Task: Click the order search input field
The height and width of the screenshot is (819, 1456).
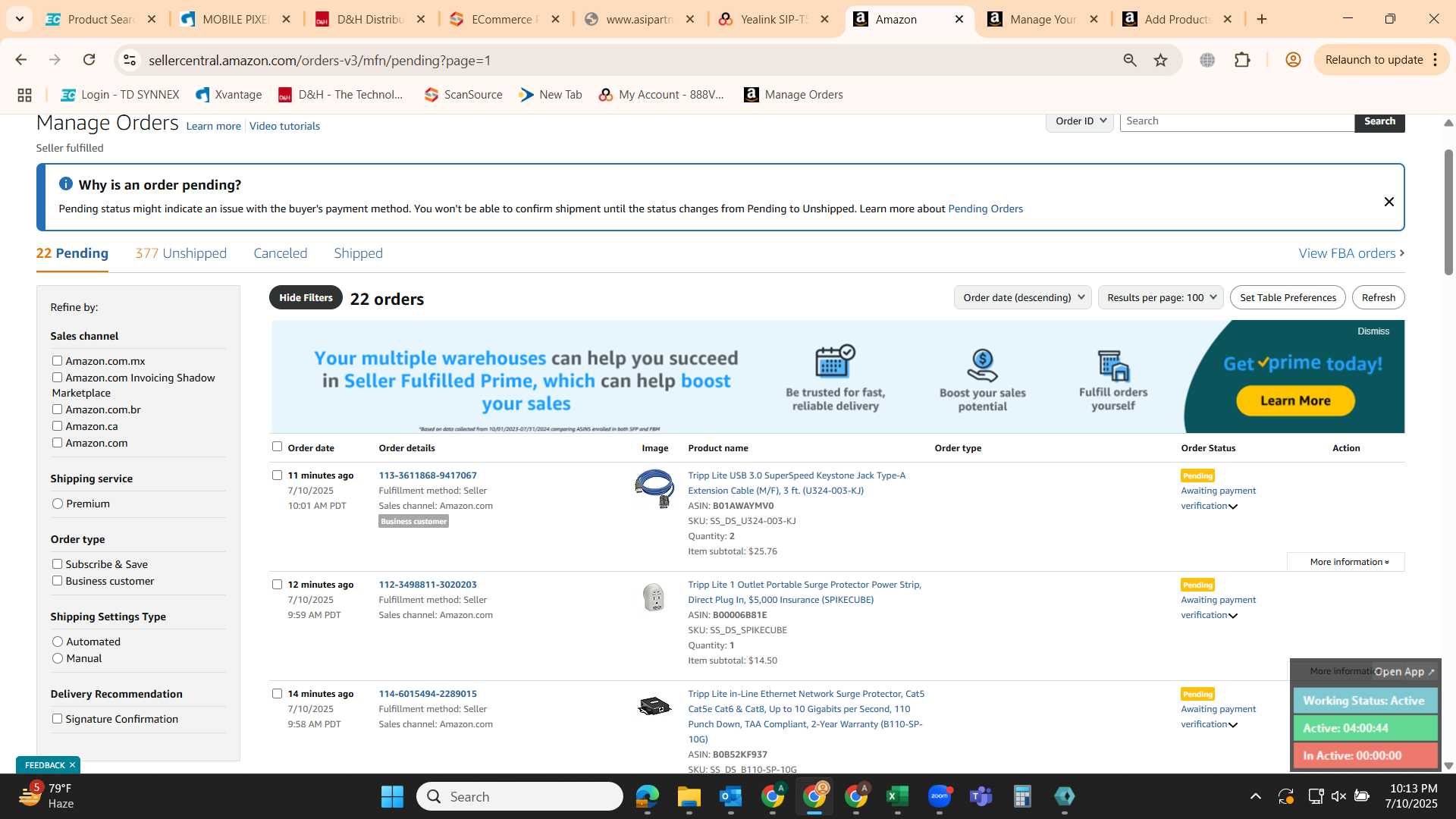Action: click(1237, 121)
